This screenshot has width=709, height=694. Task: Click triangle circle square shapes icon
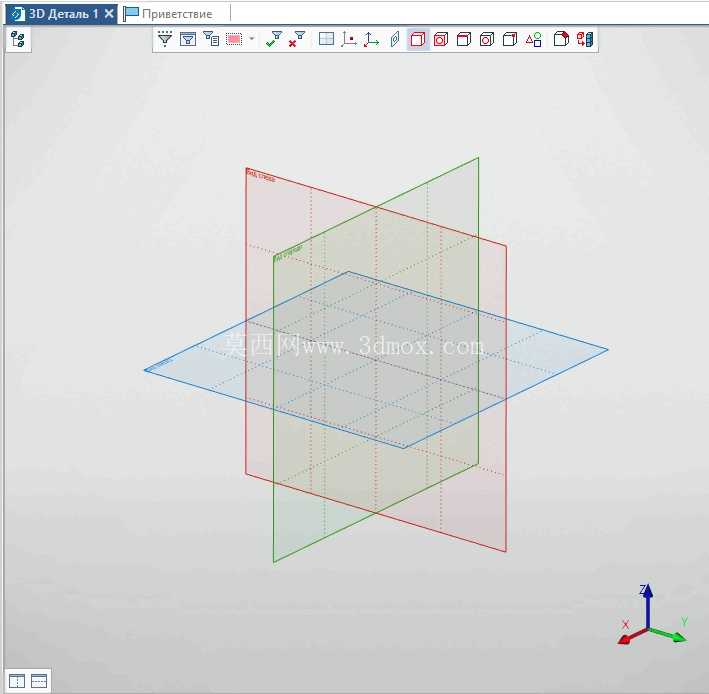[x=534, y=39]
